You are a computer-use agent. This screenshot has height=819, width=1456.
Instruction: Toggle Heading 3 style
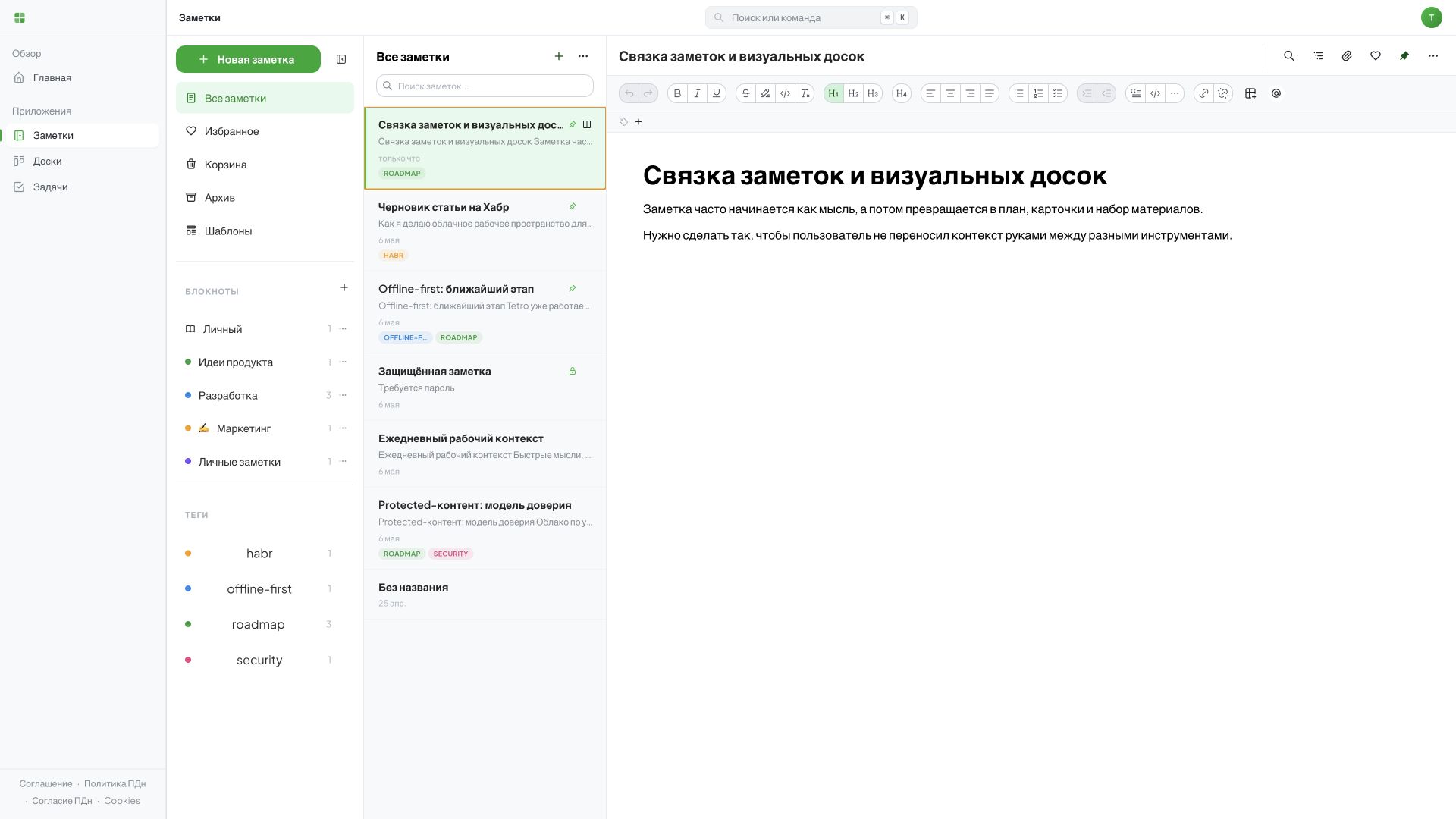[x=873, y=93]
